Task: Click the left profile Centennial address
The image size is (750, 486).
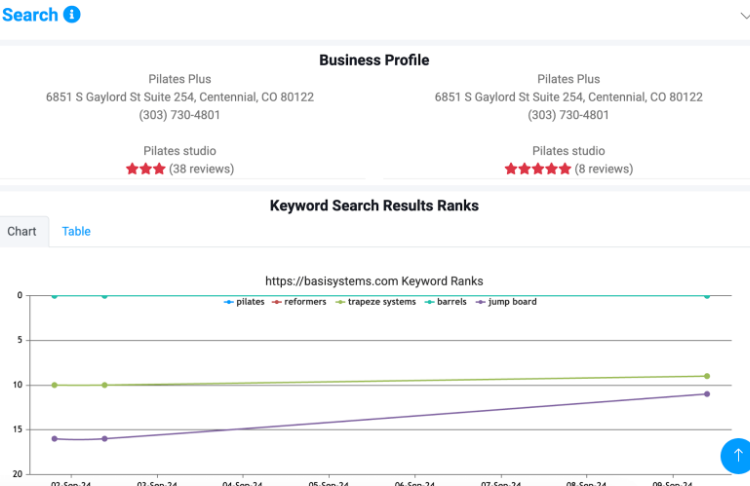Action: click(180, 97)
